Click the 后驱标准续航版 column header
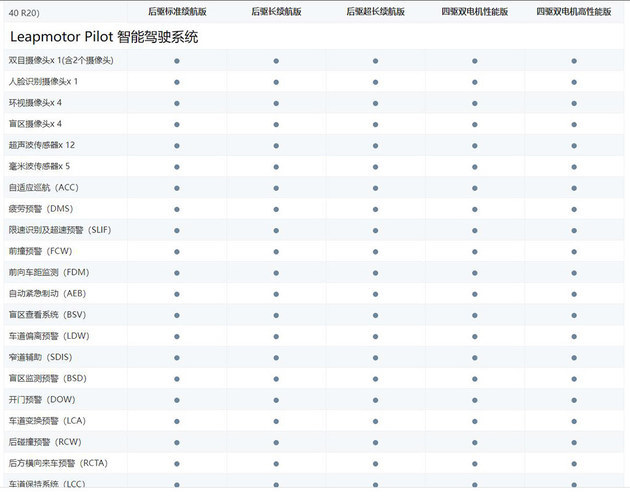The image size is (630, 498). pyautogui.click(x=177, y=12)
